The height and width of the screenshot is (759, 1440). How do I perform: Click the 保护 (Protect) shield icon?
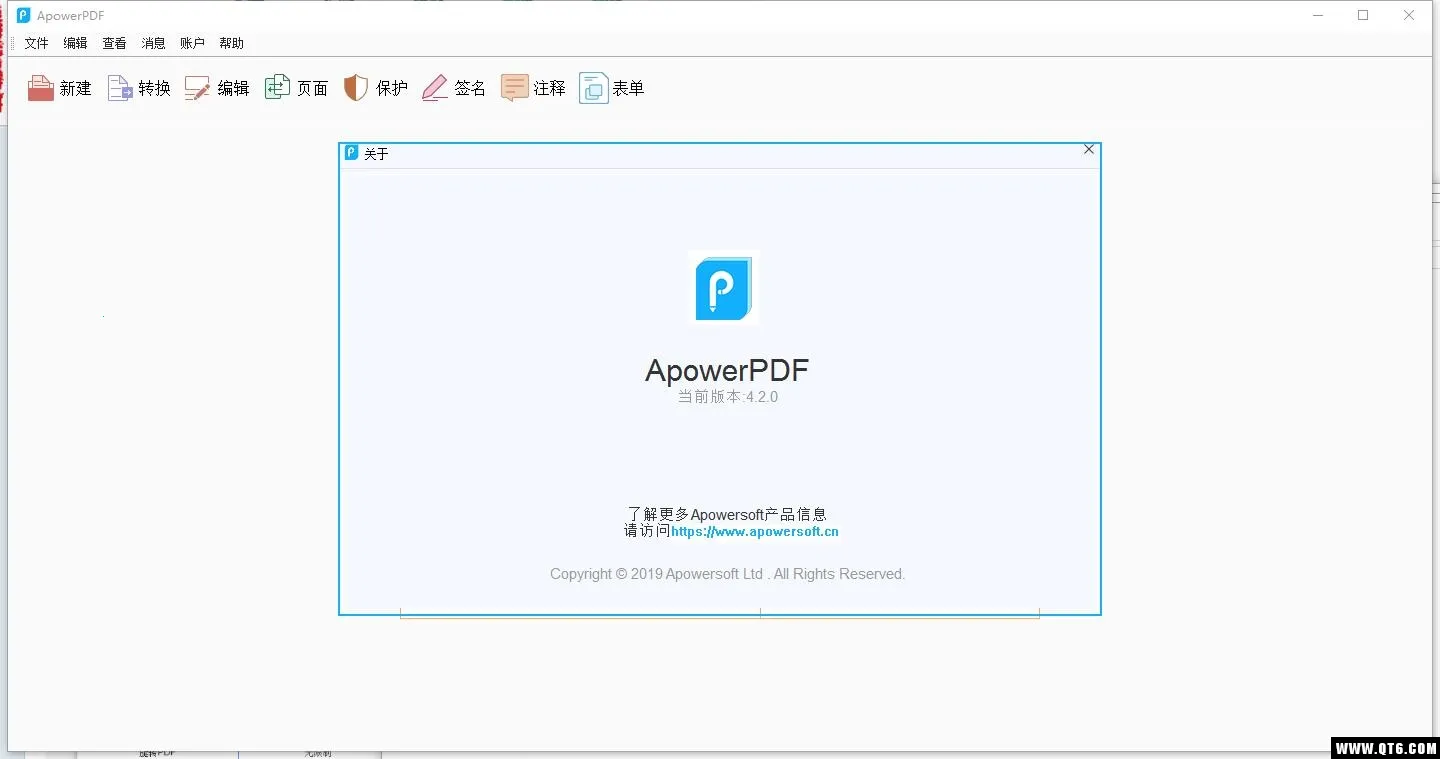356,88
